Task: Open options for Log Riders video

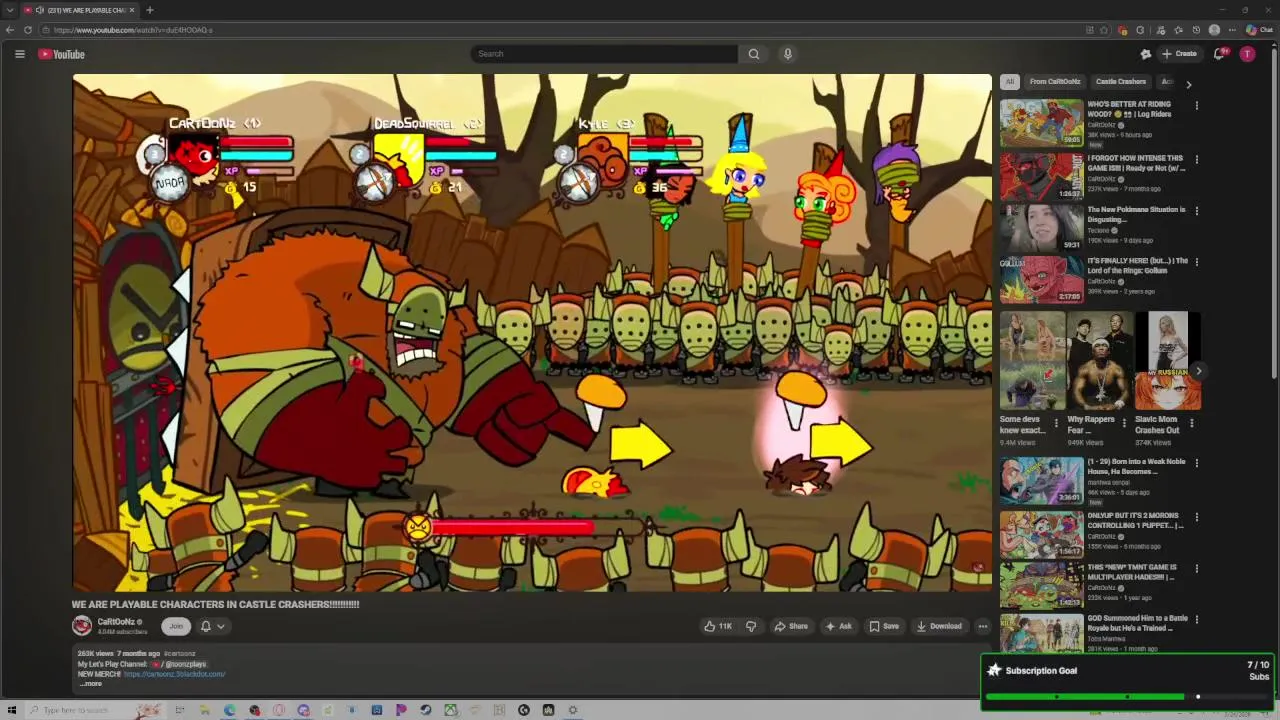Action: coord(1196,106)
